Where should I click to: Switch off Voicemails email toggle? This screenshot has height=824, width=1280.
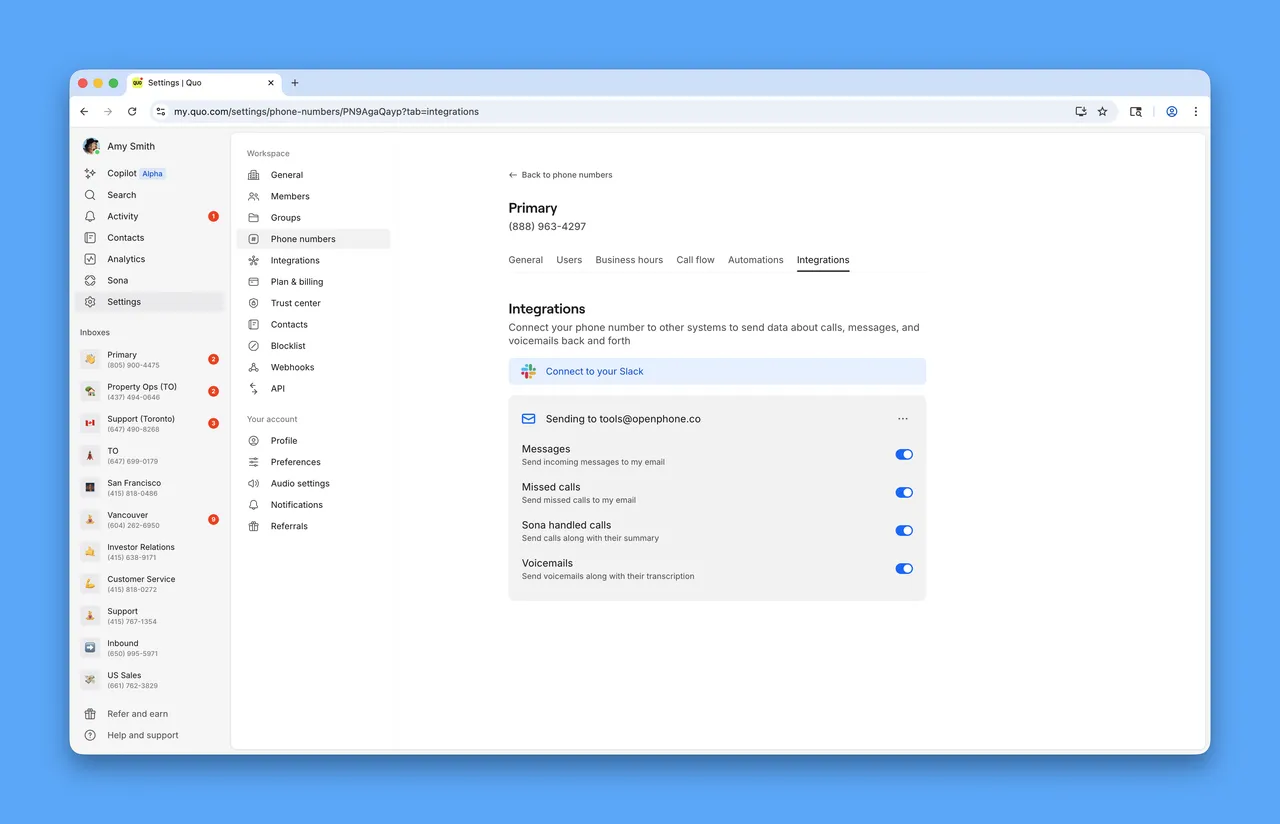(x=904, y=568)
